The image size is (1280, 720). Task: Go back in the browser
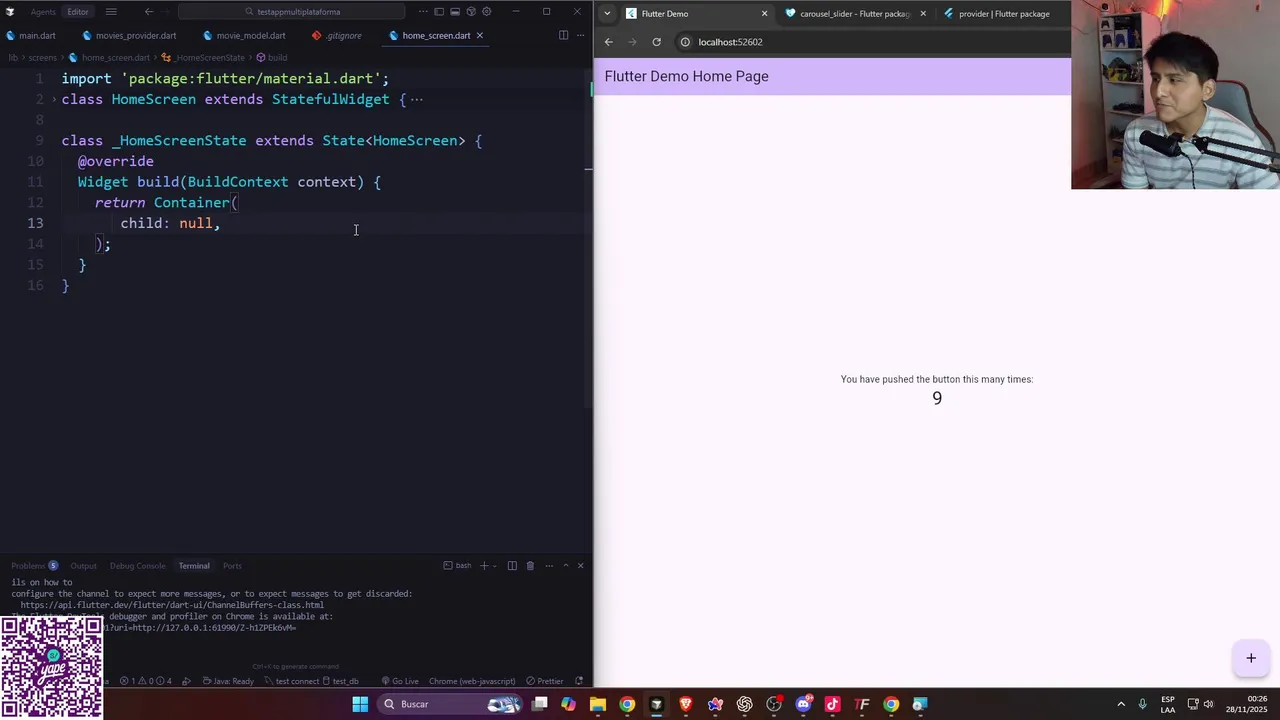coord(608,42)
